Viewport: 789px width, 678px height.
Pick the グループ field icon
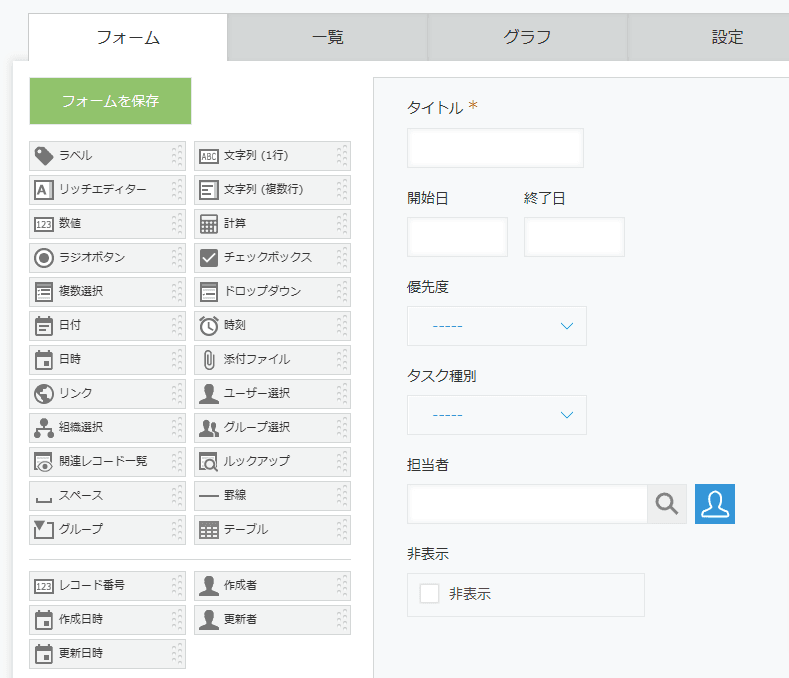click(x=44, y=530)
